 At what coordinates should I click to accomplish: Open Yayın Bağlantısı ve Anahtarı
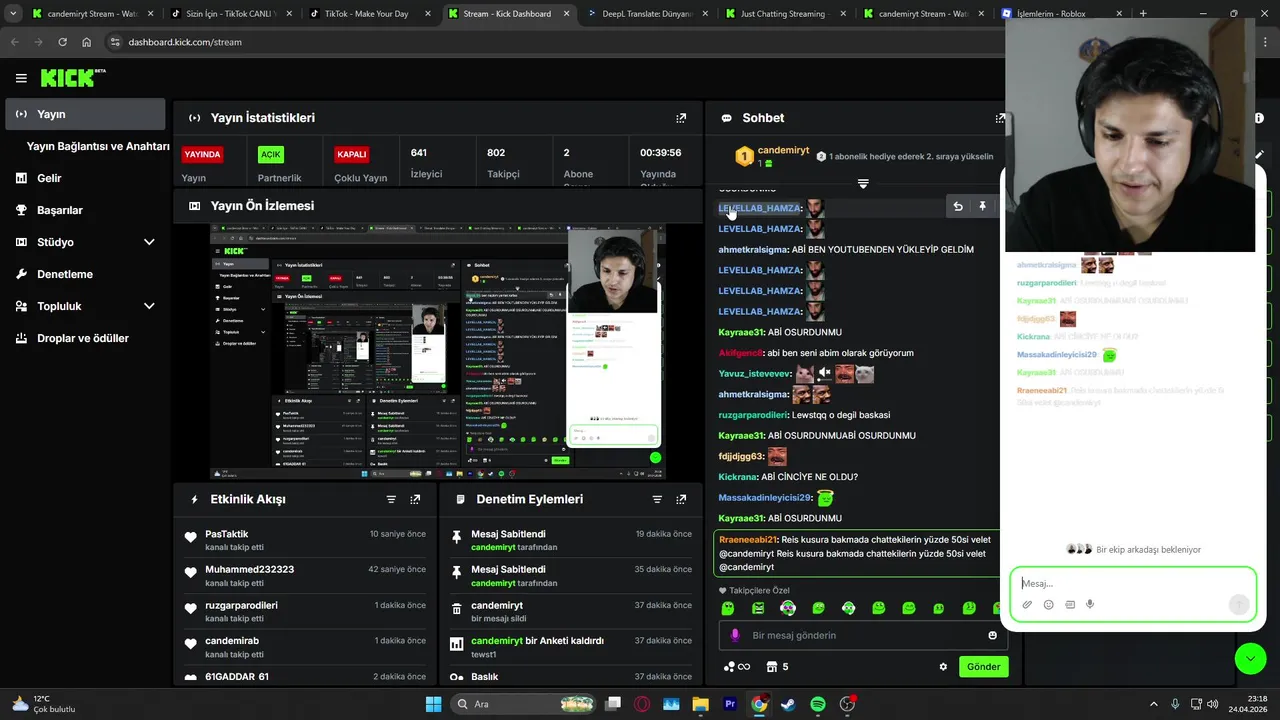coord(98,146)
